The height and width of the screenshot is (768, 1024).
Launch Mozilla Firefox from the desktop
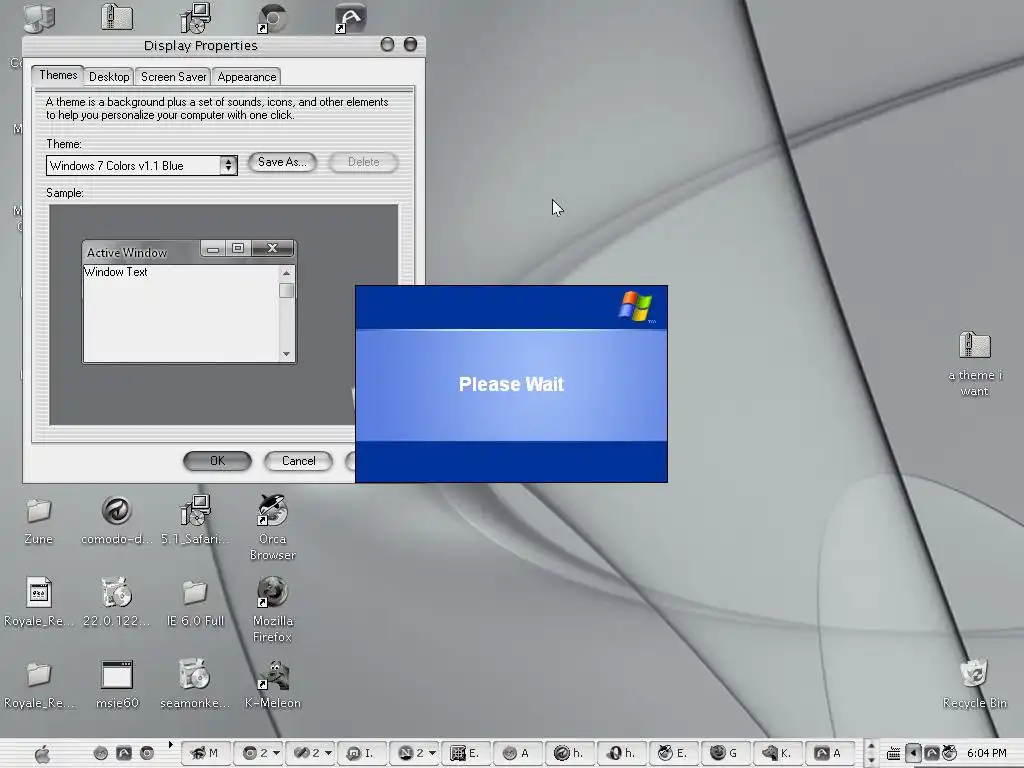click(x=273, y=609)
